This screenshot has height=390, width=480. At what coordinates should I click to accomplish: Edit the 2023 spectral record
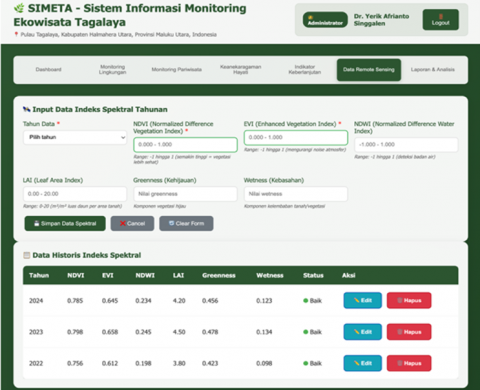[363, 332]
